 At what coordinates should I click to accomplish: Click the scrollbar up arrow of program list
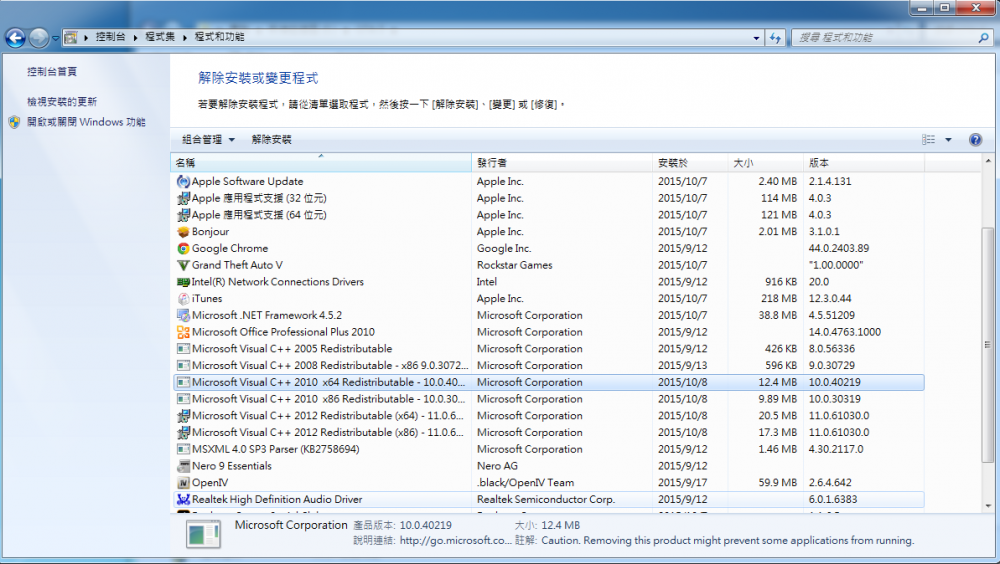pyautogui.click(x=987, y=161)
